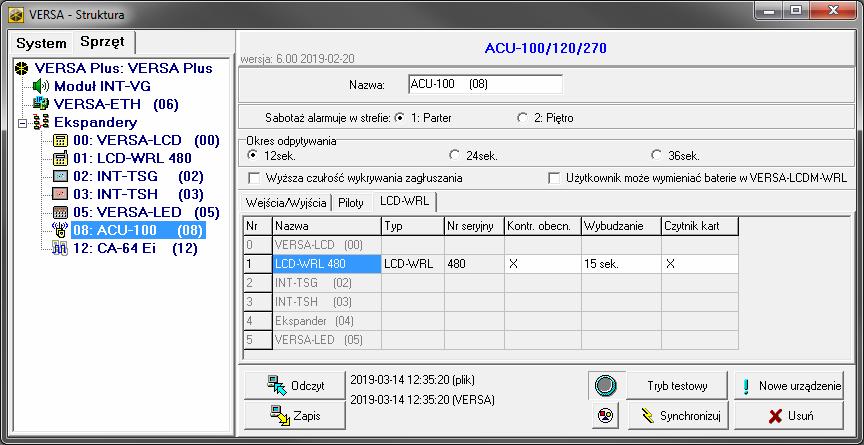Click the Wybudzanie cell 15 sek.

622,264
